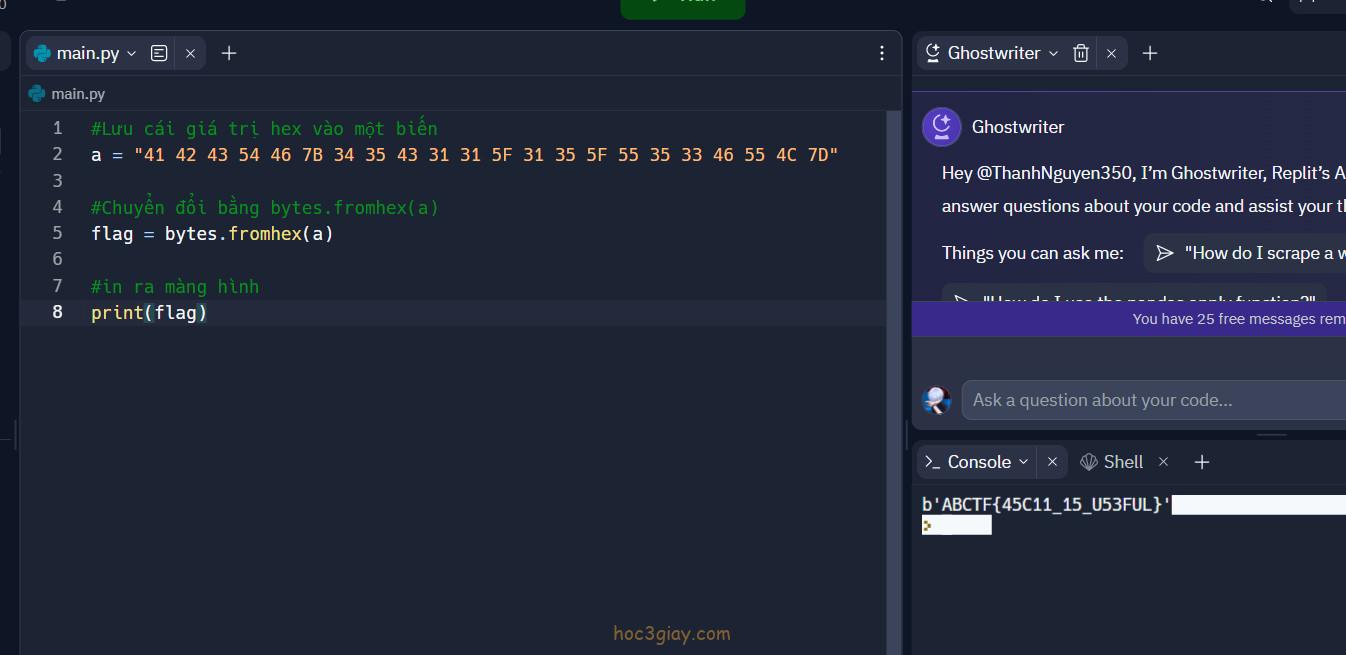Click the Ghostwriter avatar icon

point(941,127)
